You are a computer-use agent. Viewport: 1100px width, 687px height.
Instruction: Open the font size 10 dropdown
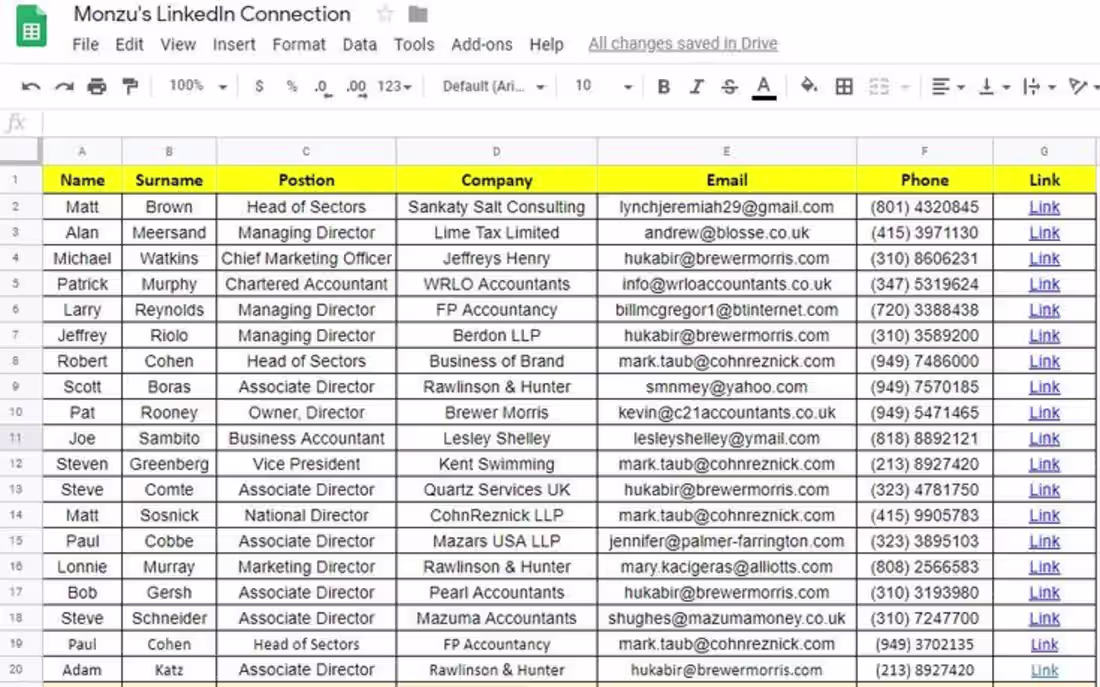tap(603, 86)
